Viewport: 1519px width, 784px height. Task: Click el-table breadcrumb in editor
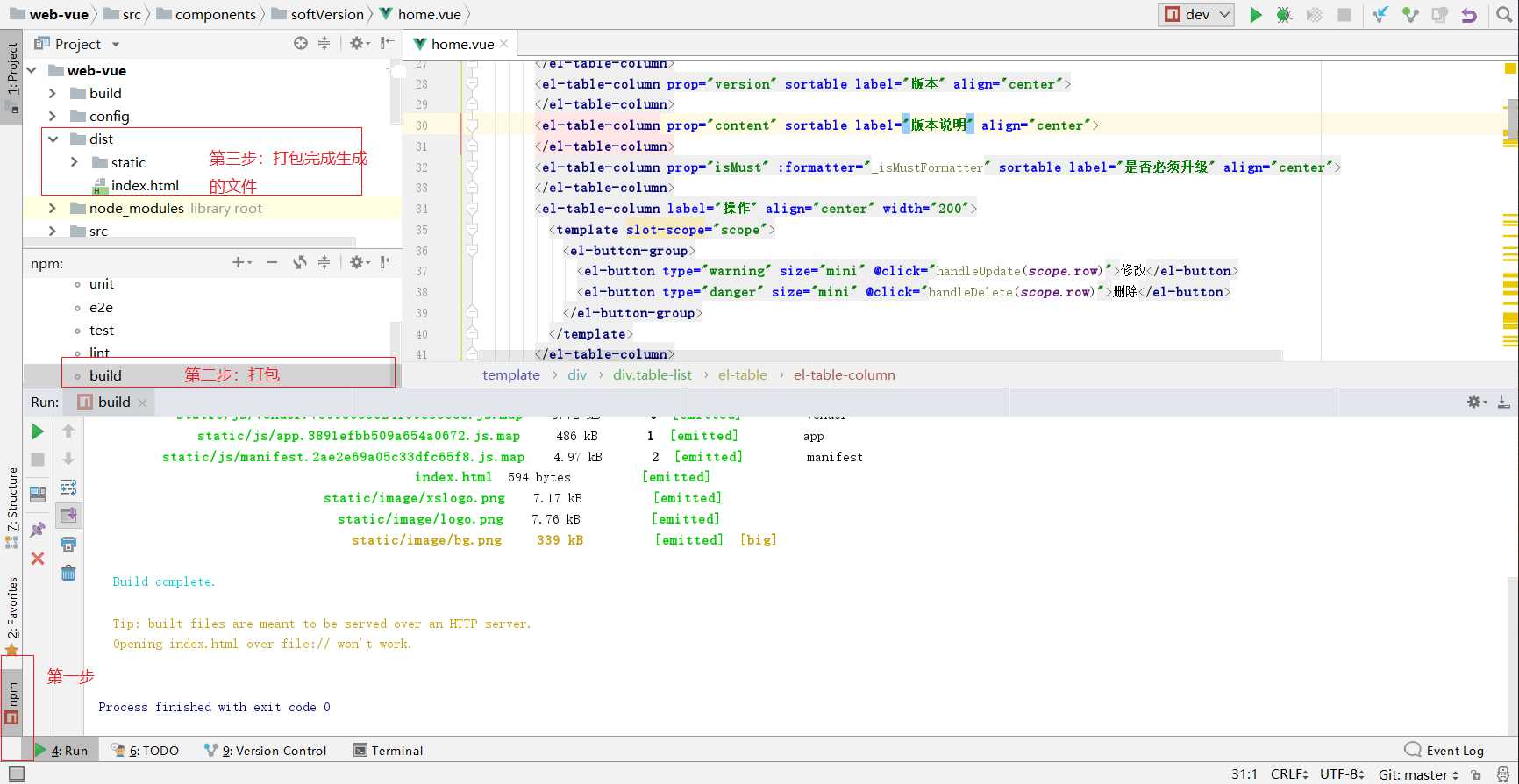[x=742, y=375]
